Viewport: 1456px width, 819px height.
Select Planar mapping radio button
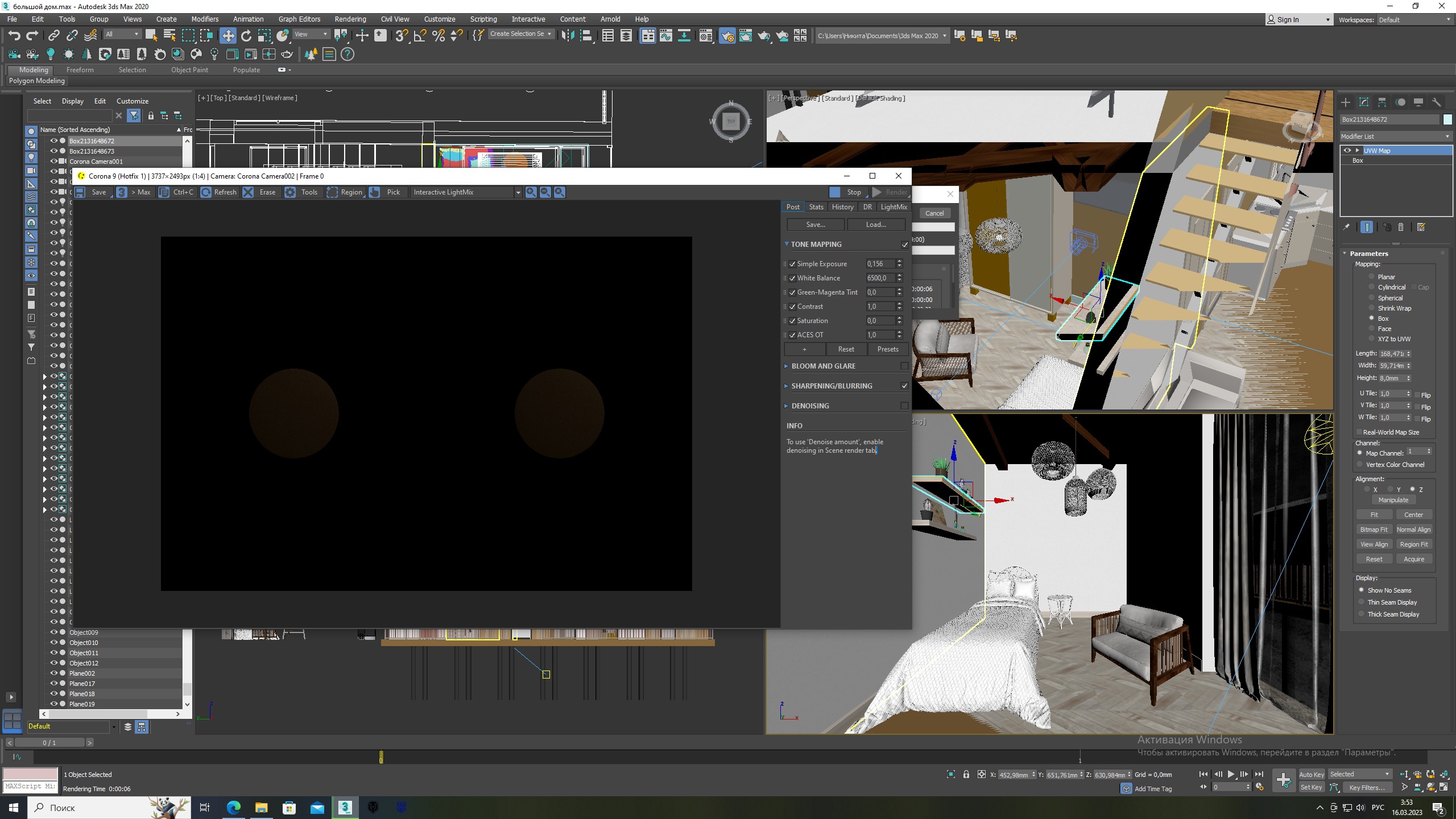[x=1371, y=276]
